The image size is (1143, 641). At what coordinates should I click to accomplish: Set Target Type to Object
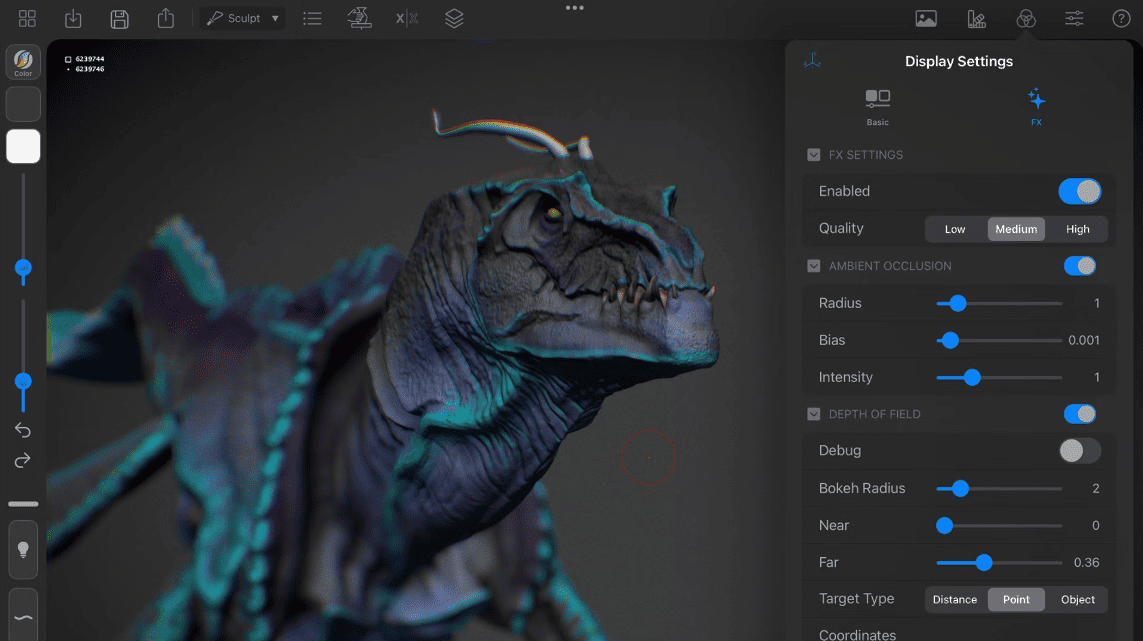pos(1078,599)
